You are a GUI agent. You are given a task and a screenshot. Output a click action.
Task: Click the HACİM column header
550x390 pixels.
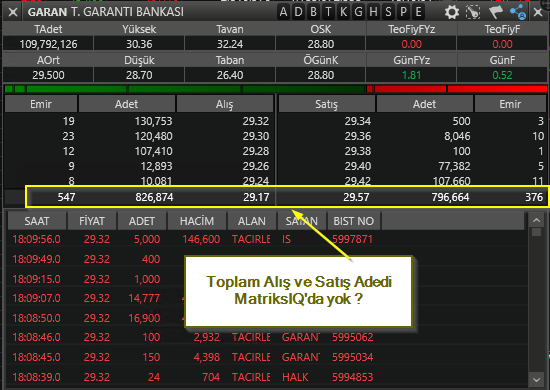[x=197, y=221]
